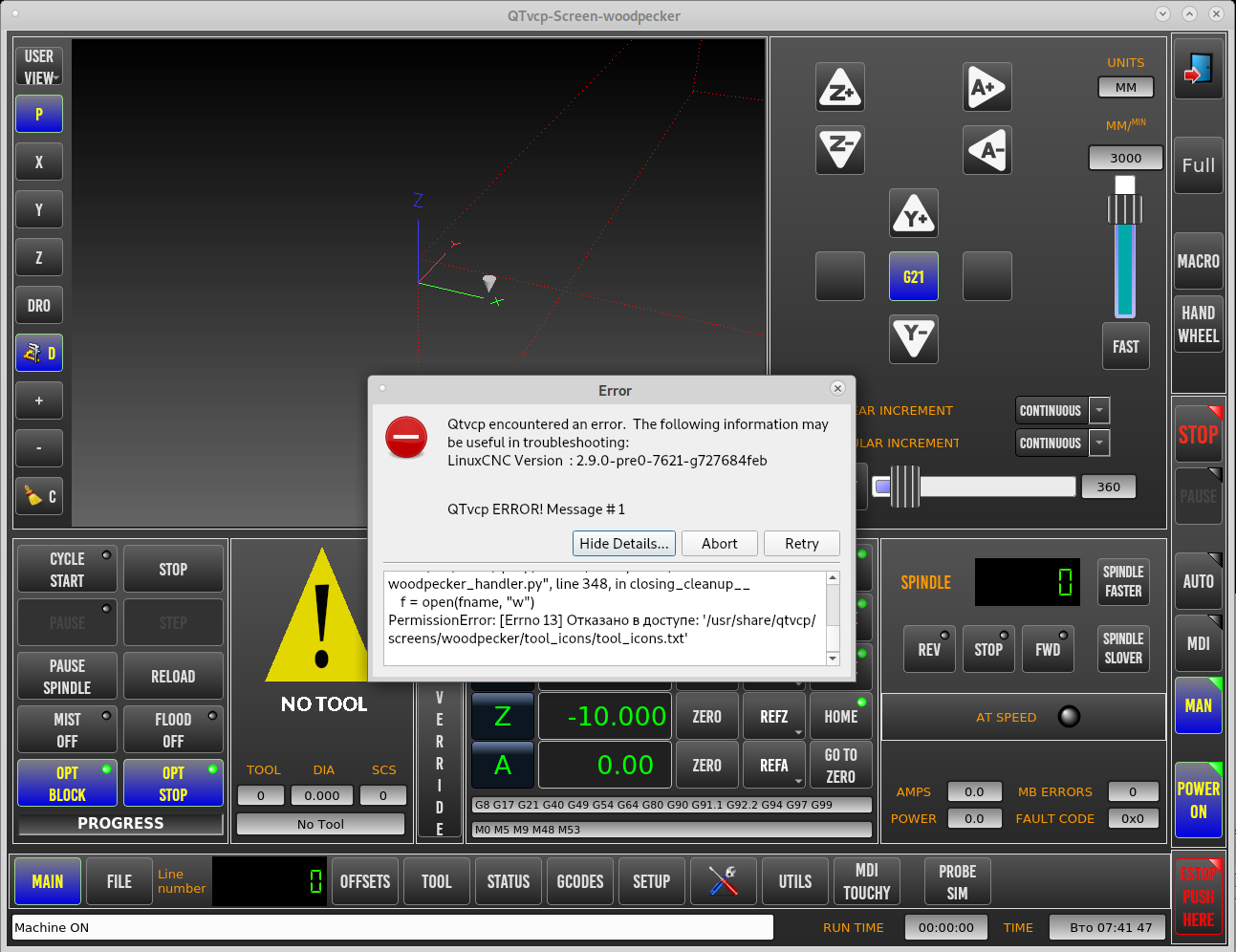Click the exit door icon

tap(1198, 69)
